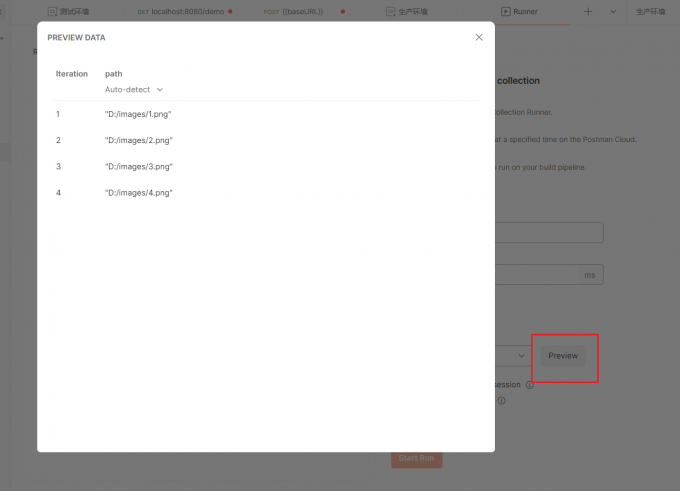Click the delay field with ms suffix
The image size is (680, 491).
[549, 275]
